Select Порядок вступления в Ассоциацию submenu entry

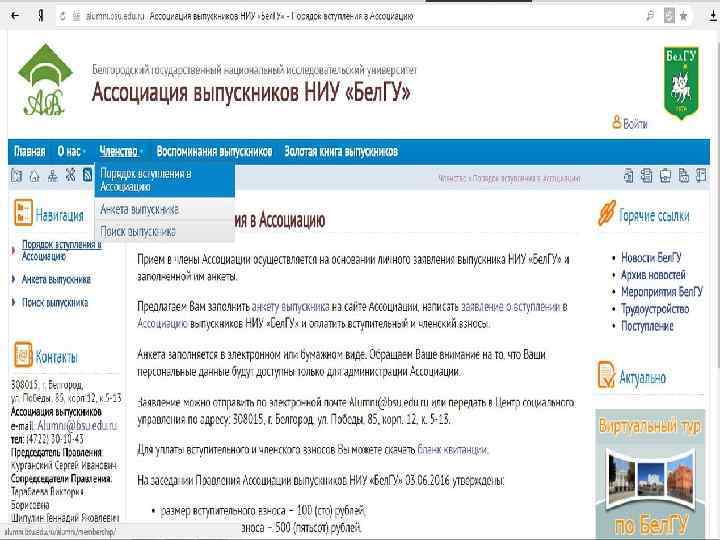(x=165, y=180)
